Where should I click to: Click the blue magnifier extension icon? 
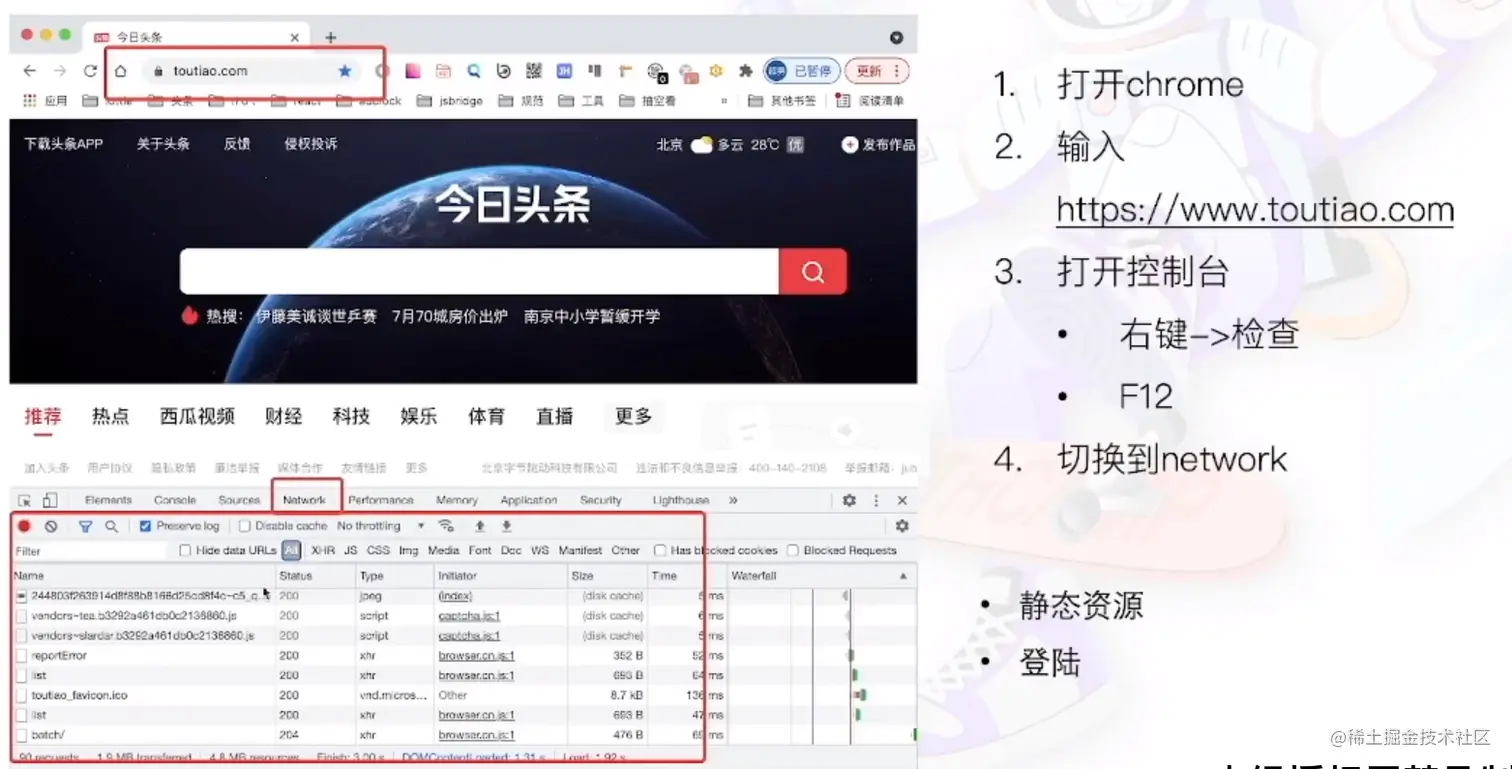point(474,71)
